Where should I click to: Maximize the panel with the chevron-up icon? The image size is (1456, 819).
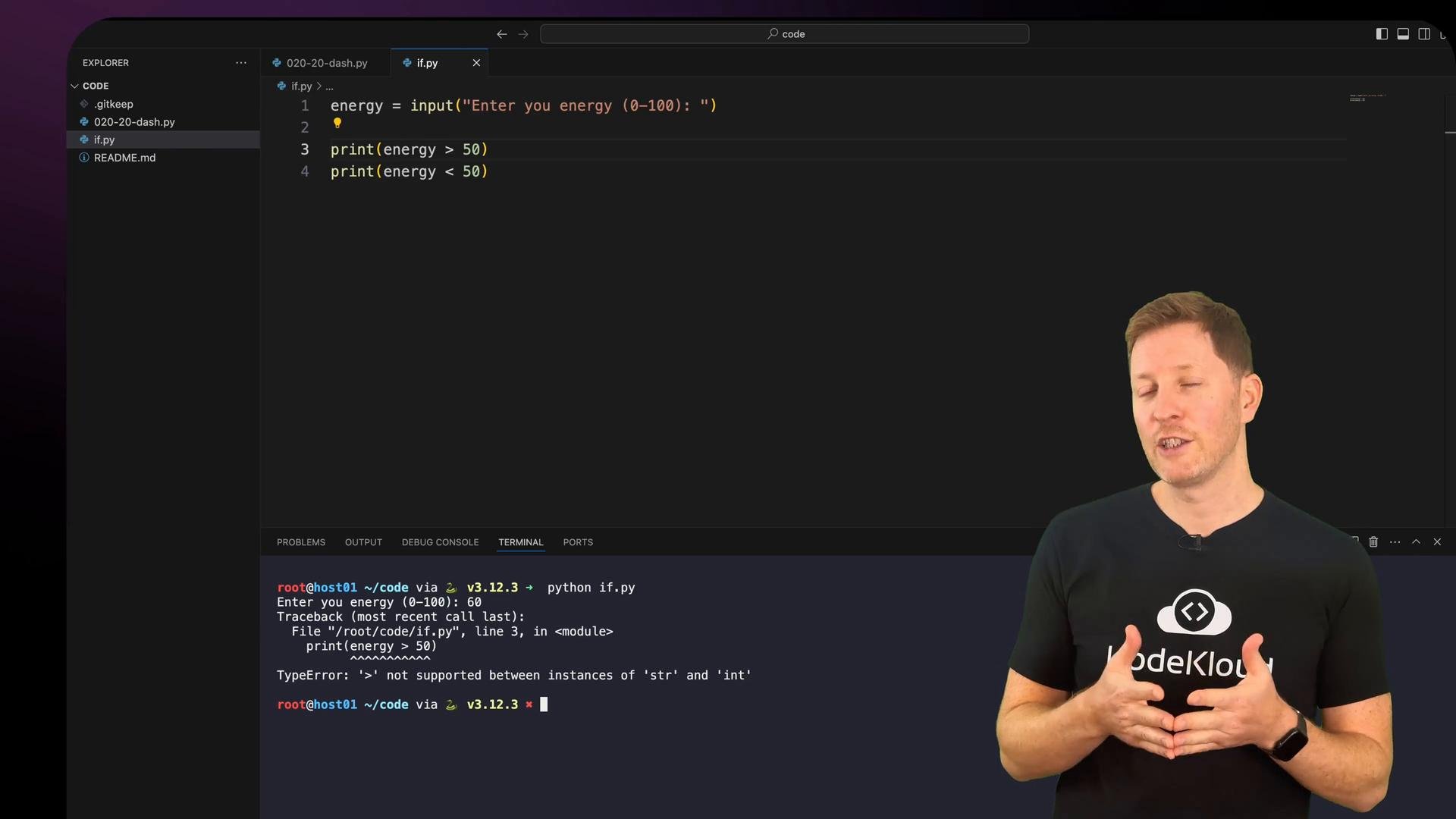pos(1416,541)
